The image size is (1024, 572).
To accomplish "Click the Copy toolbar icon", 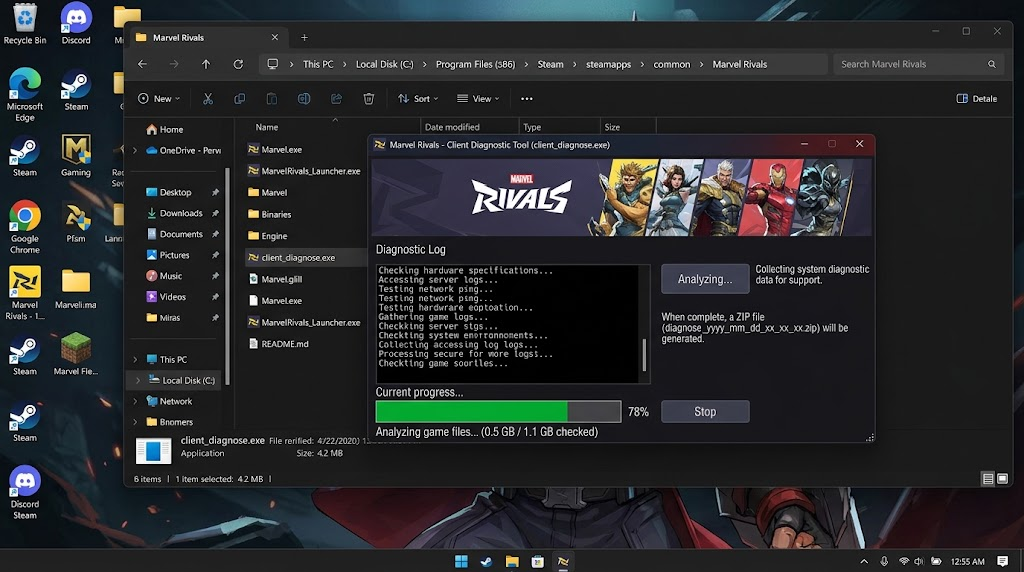I will [240, 99].
